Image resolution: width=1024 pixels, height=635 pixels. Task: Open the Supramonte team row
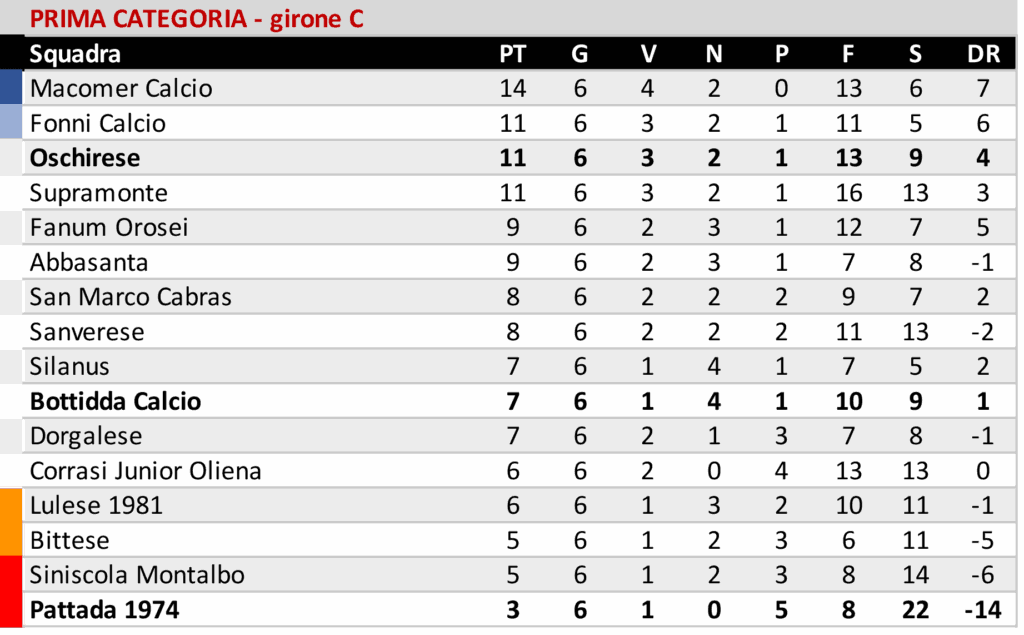pyautogui.click(x=99, y=193)
